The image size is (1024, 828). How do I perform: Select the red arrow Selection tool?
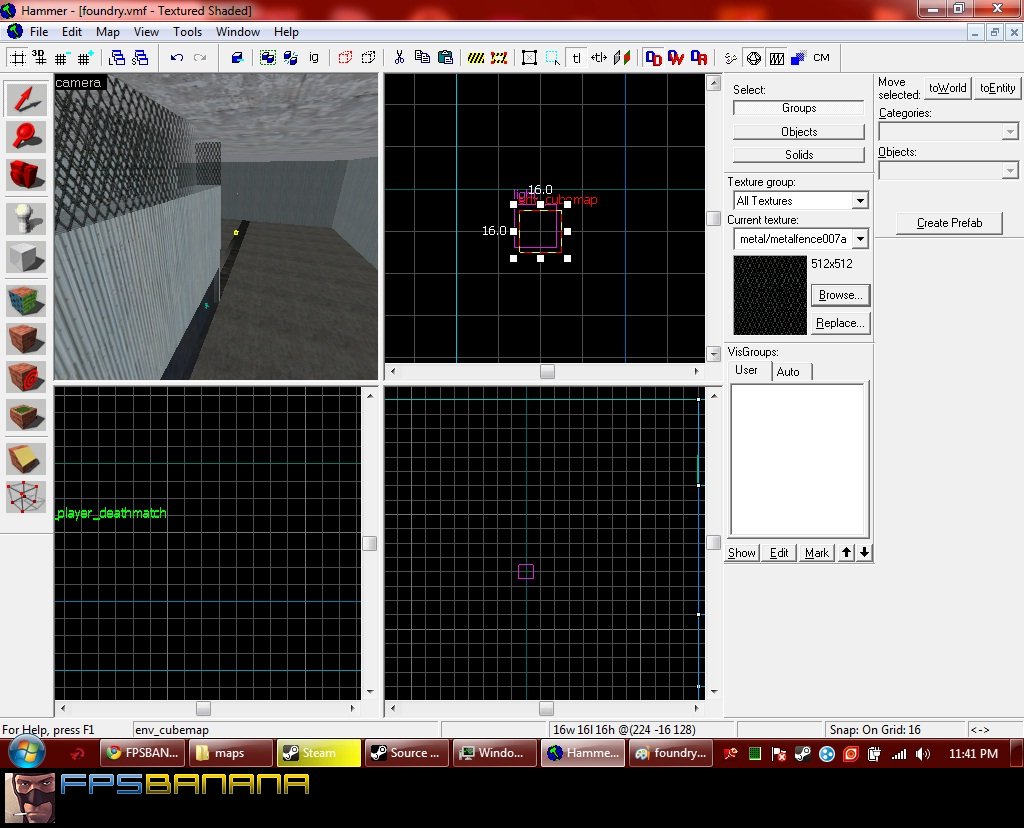coord(26,98)
